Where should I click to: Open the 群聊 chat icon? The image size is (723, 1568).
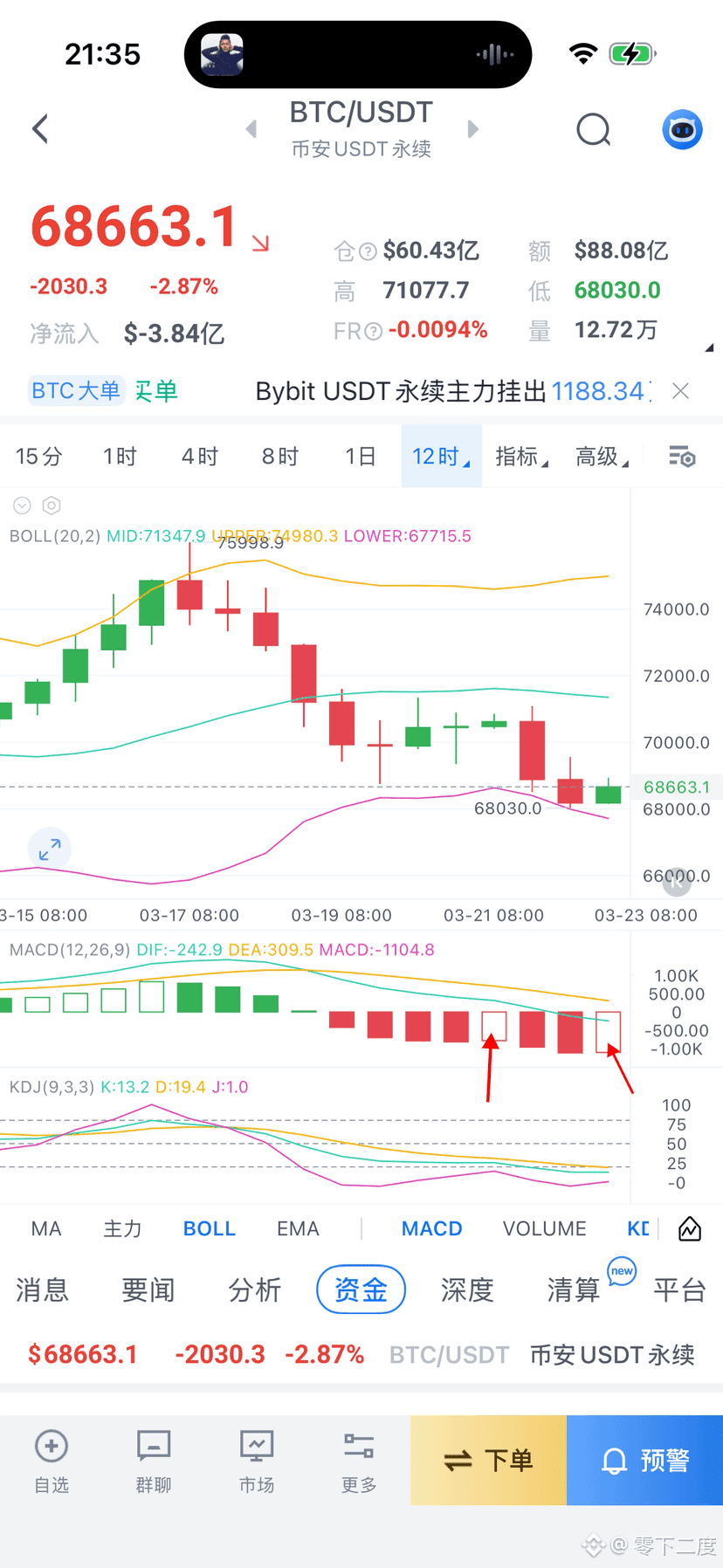click(154, 1447)
